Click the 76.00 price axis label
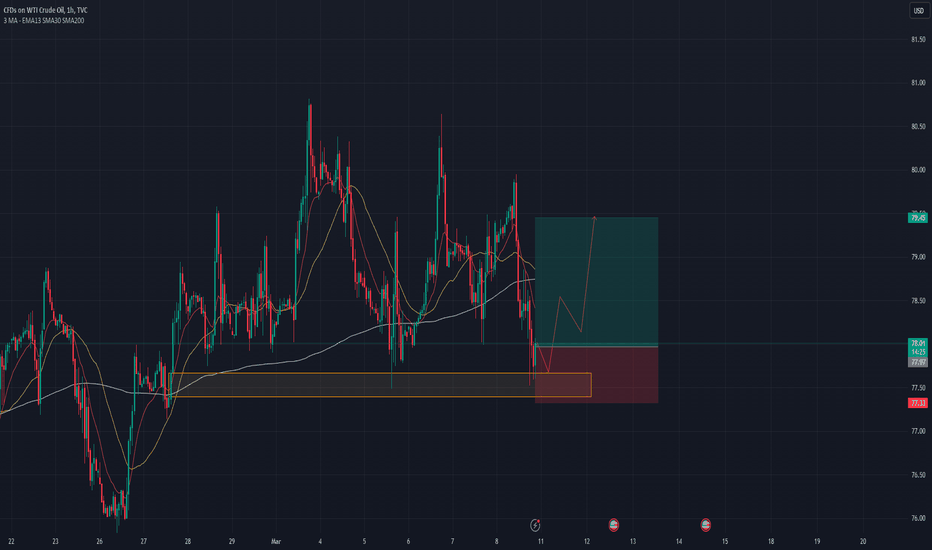Screen dimensions: 932x550 click(918, 518)
